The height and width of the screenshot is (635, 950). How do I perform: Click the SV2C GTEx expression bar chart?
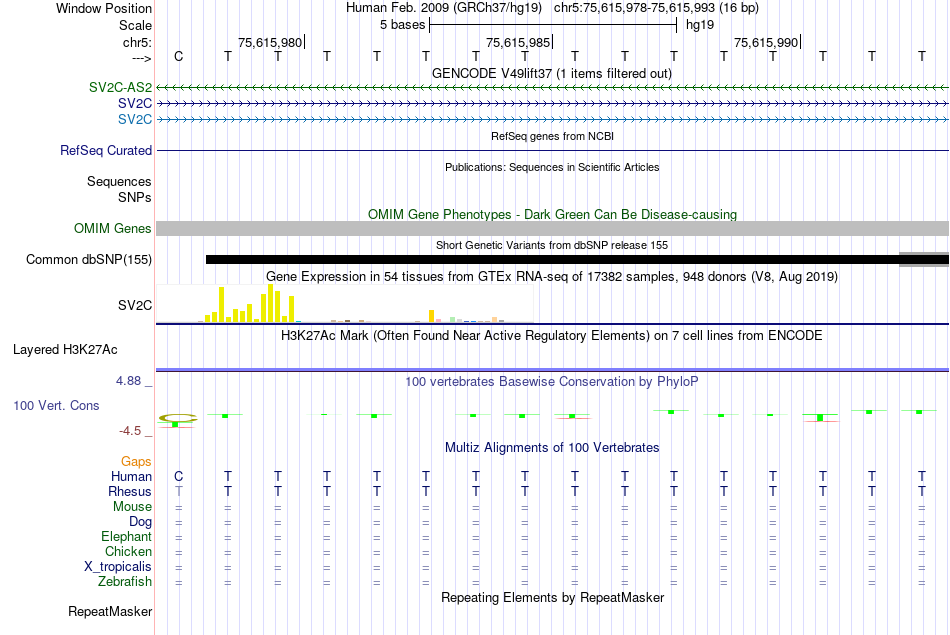coord(345,304)
